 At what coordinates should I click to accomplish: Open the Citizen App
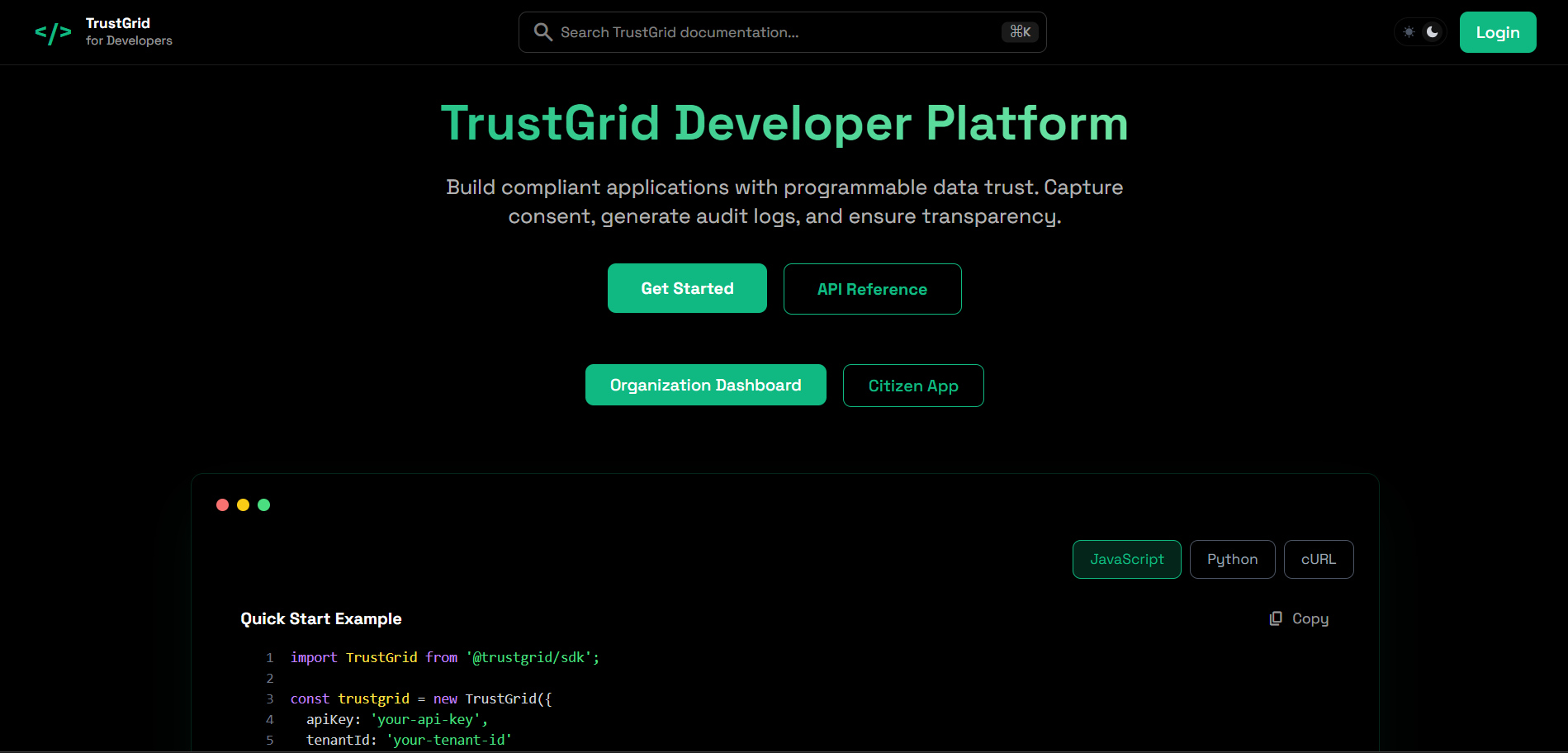[912, 386]
